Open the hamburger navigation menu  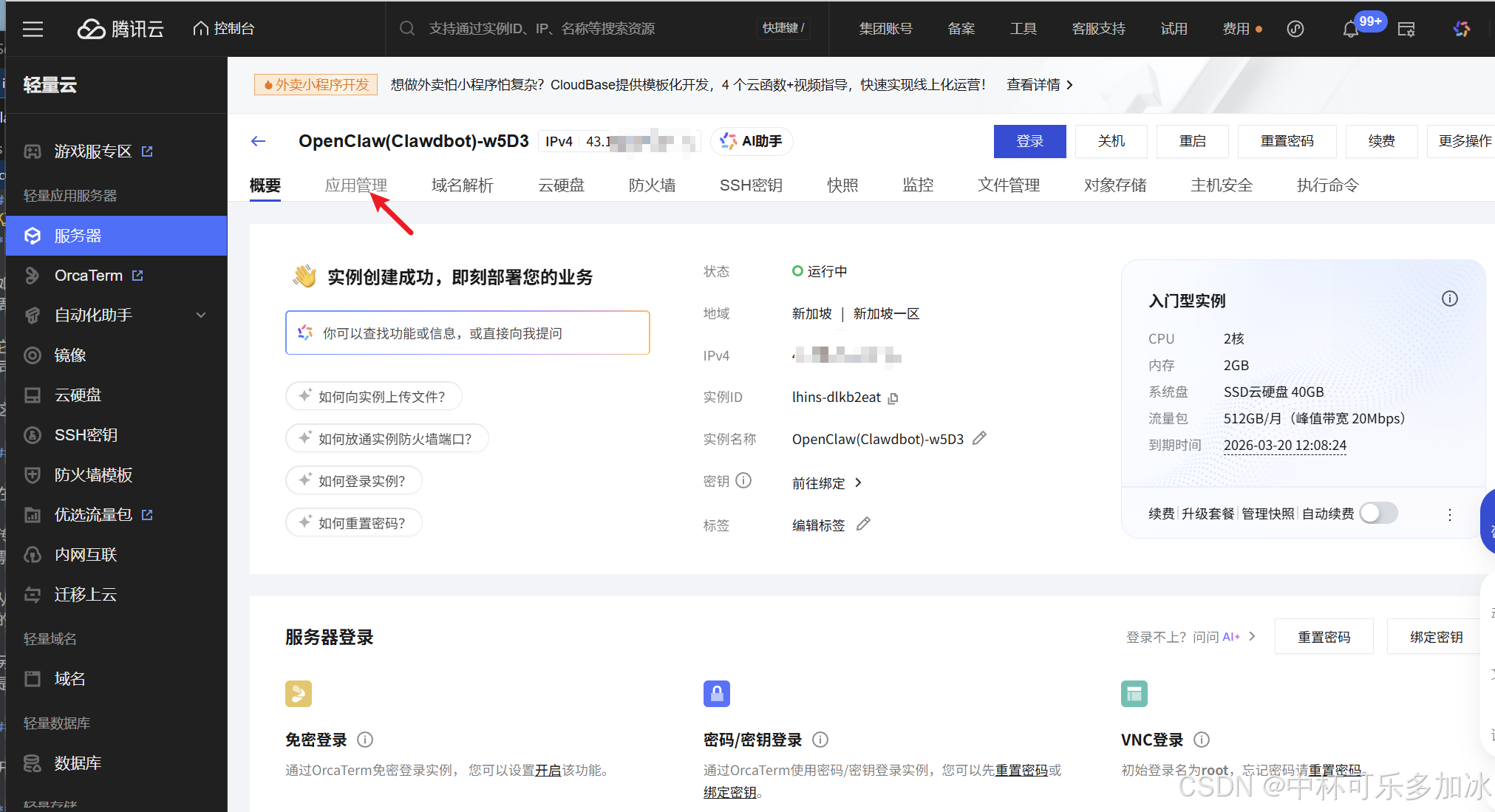click(33, 29)
